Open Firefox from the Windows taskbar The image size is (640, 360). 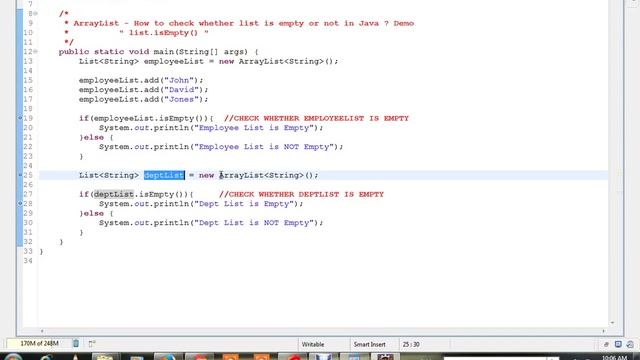(x=167, y=357)
